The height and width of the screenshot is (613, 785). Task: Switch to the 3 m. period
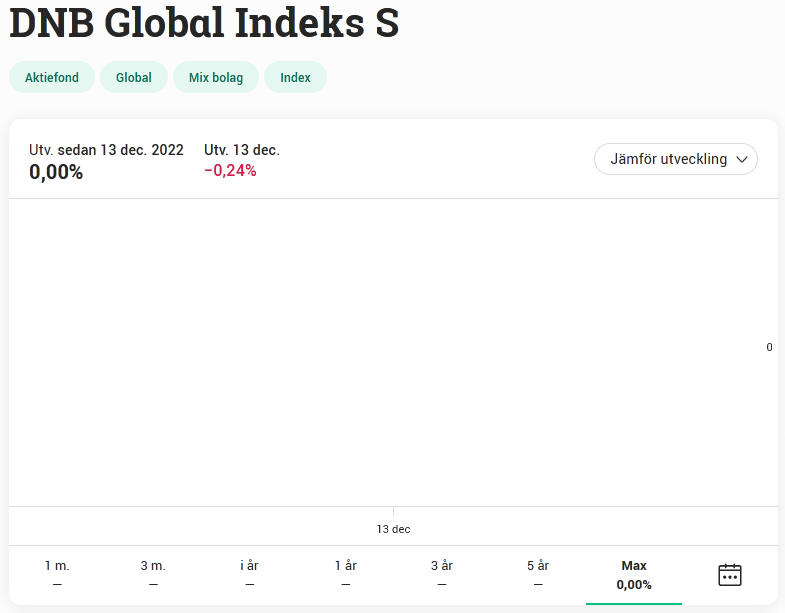point(153,575)
